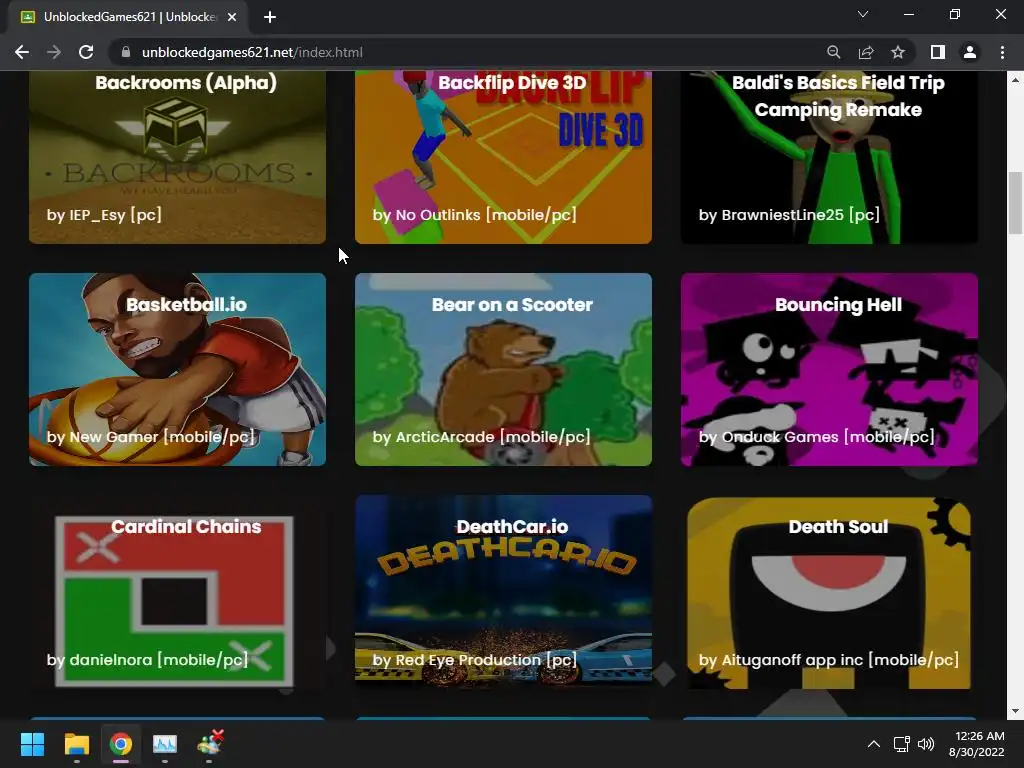Screen dimensions: 1024x768
Task: Share this page via share icon
Action: (866, 52)
